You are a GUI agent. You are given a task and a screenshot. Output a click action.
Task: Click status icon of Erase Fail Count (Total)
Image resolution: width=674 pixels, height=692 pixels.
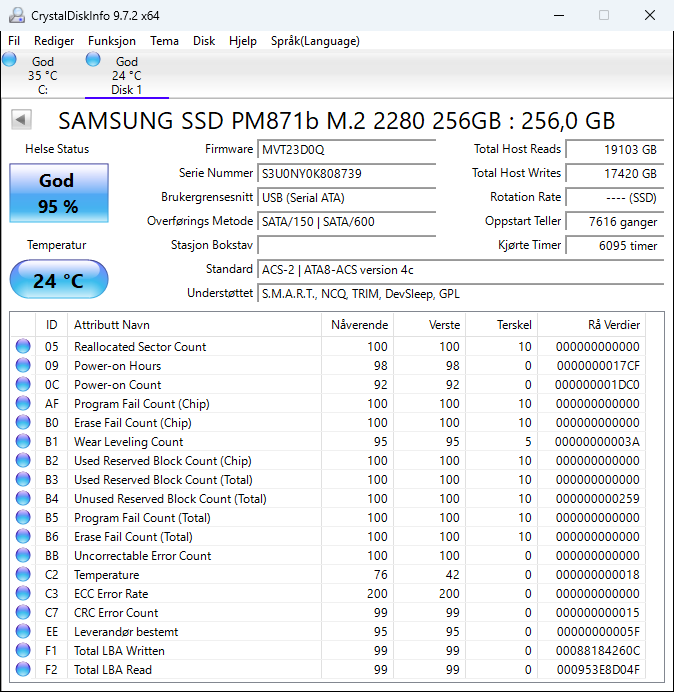tap(23, 536)
